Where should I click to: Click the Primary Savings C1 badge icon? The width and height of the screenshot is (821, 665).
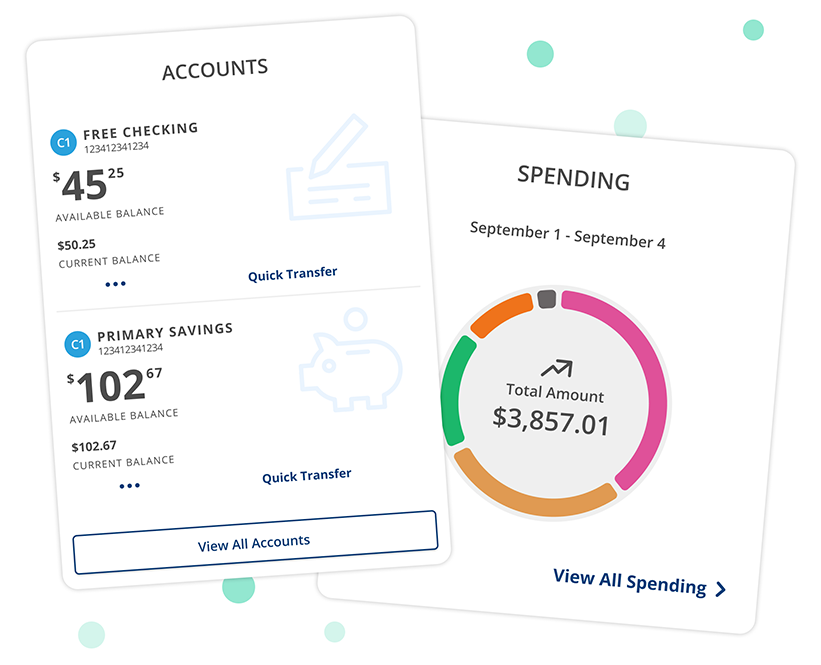[77, 345]
